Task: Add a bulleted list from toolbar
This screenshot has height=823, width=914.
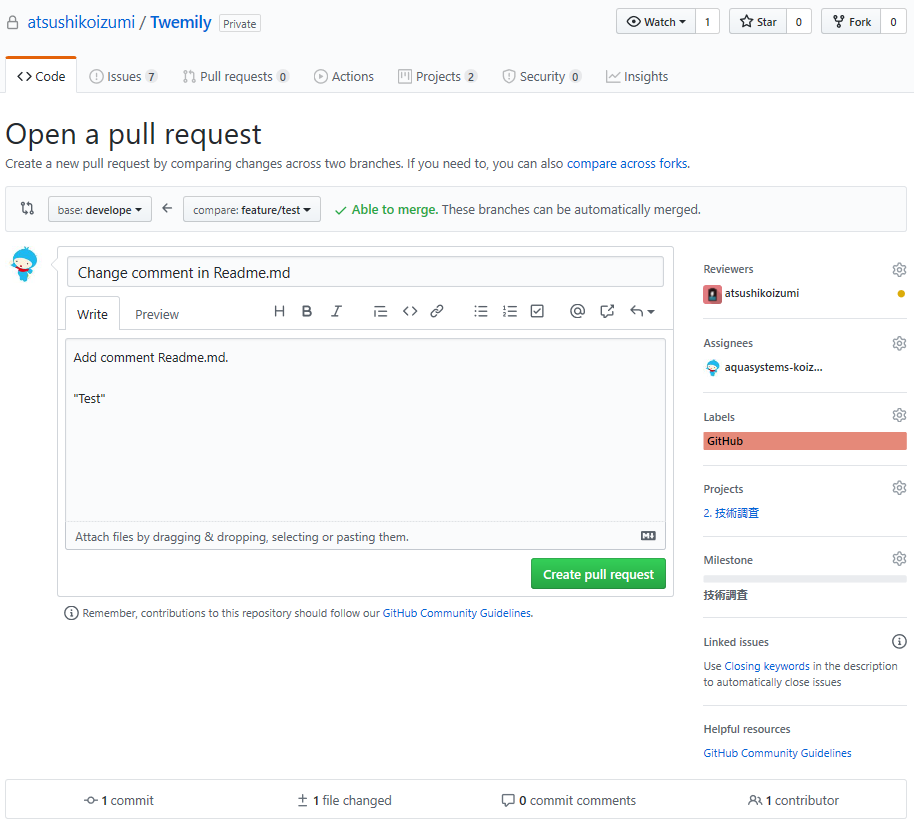Action: point(481,312)
